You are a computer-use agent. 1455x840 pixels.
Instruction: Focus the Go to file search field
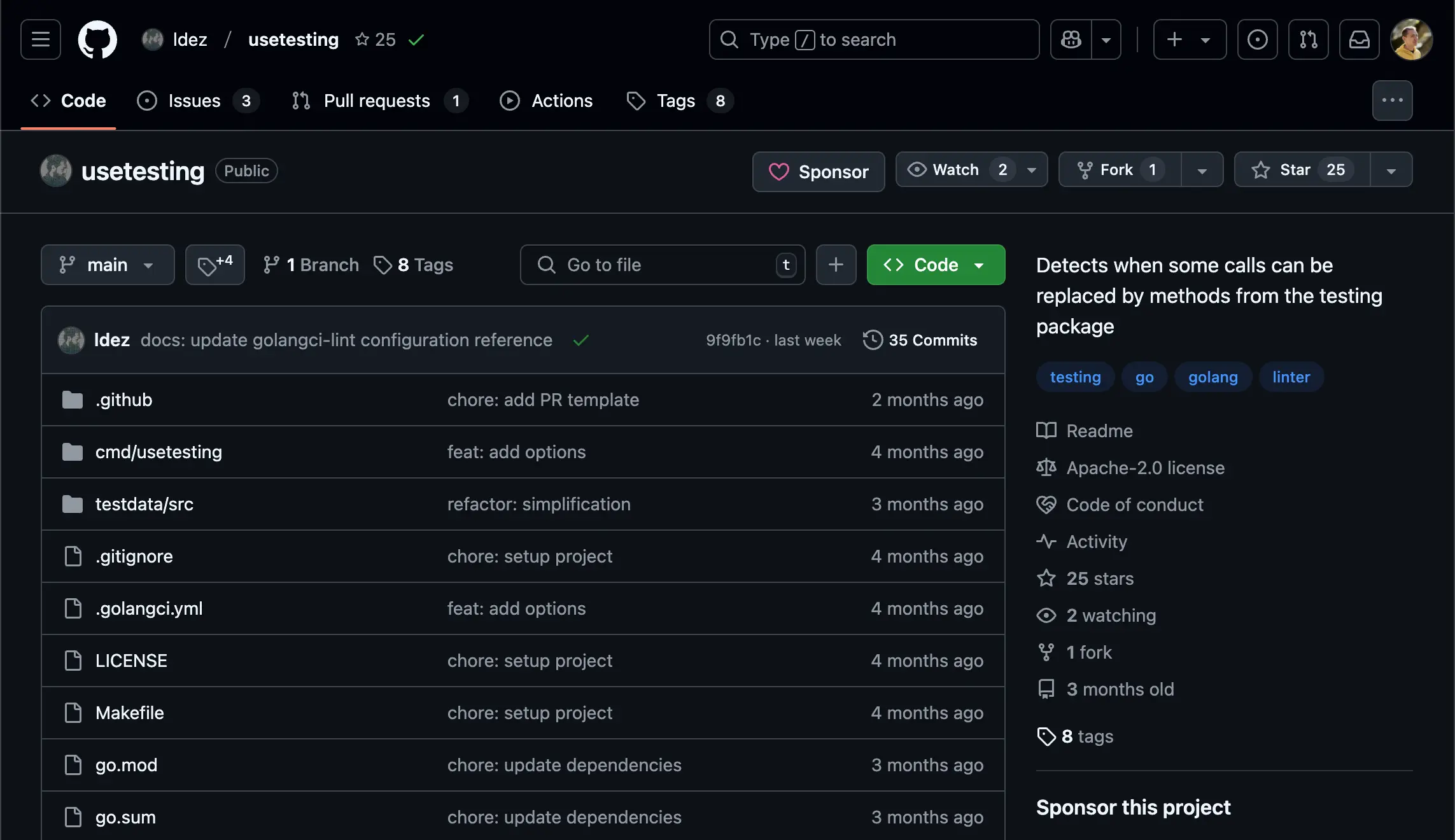(662, 265)
